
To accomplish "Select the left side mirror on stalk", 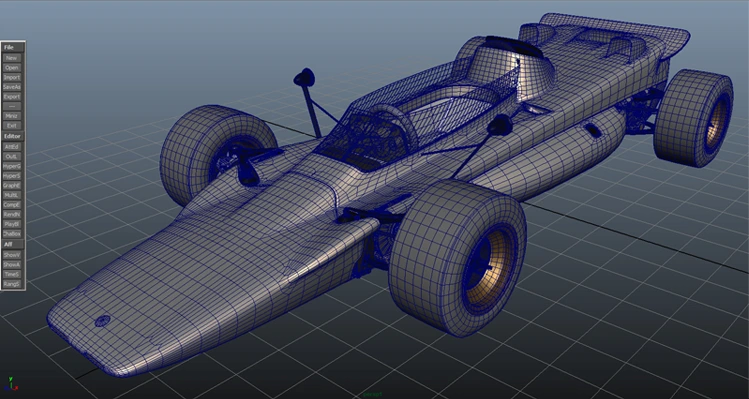I will (x=304, y=77).
